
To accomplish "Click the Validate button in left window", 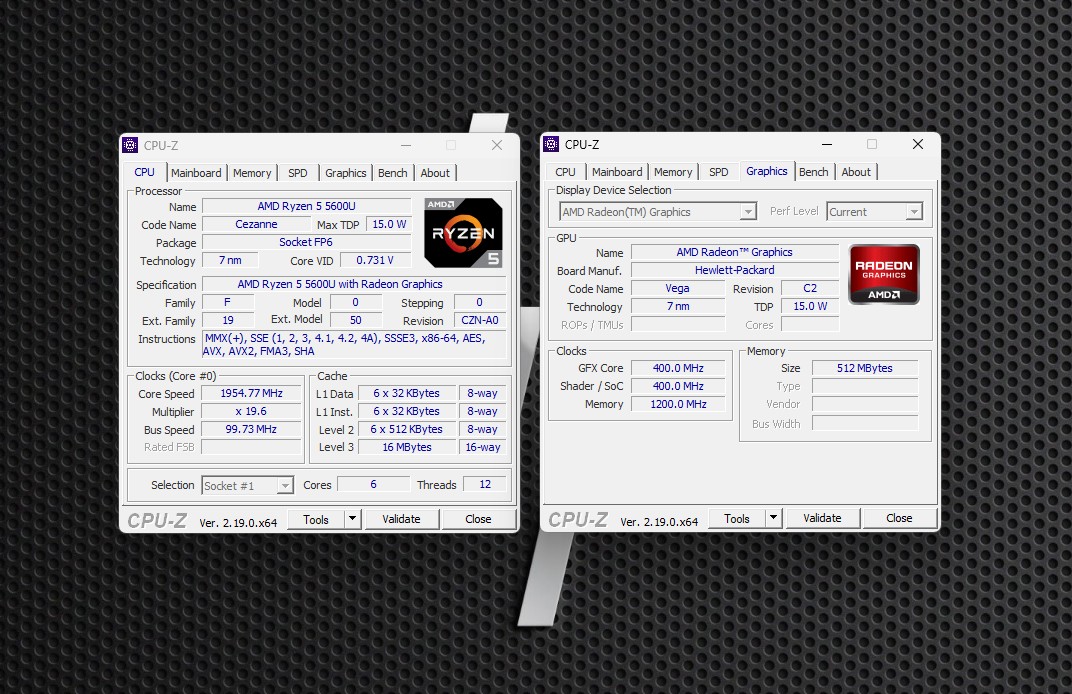I will (401, 519).
